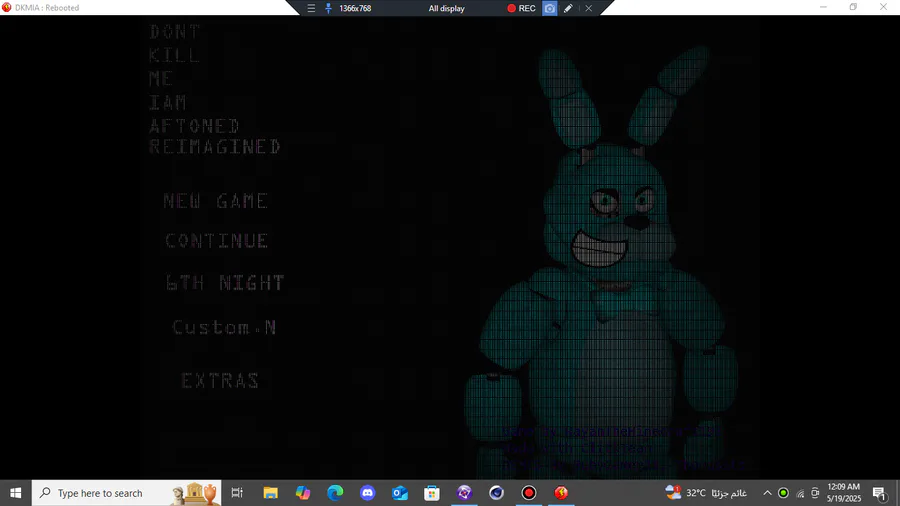Choose the 6TH NIGHT option

(225, 282)
